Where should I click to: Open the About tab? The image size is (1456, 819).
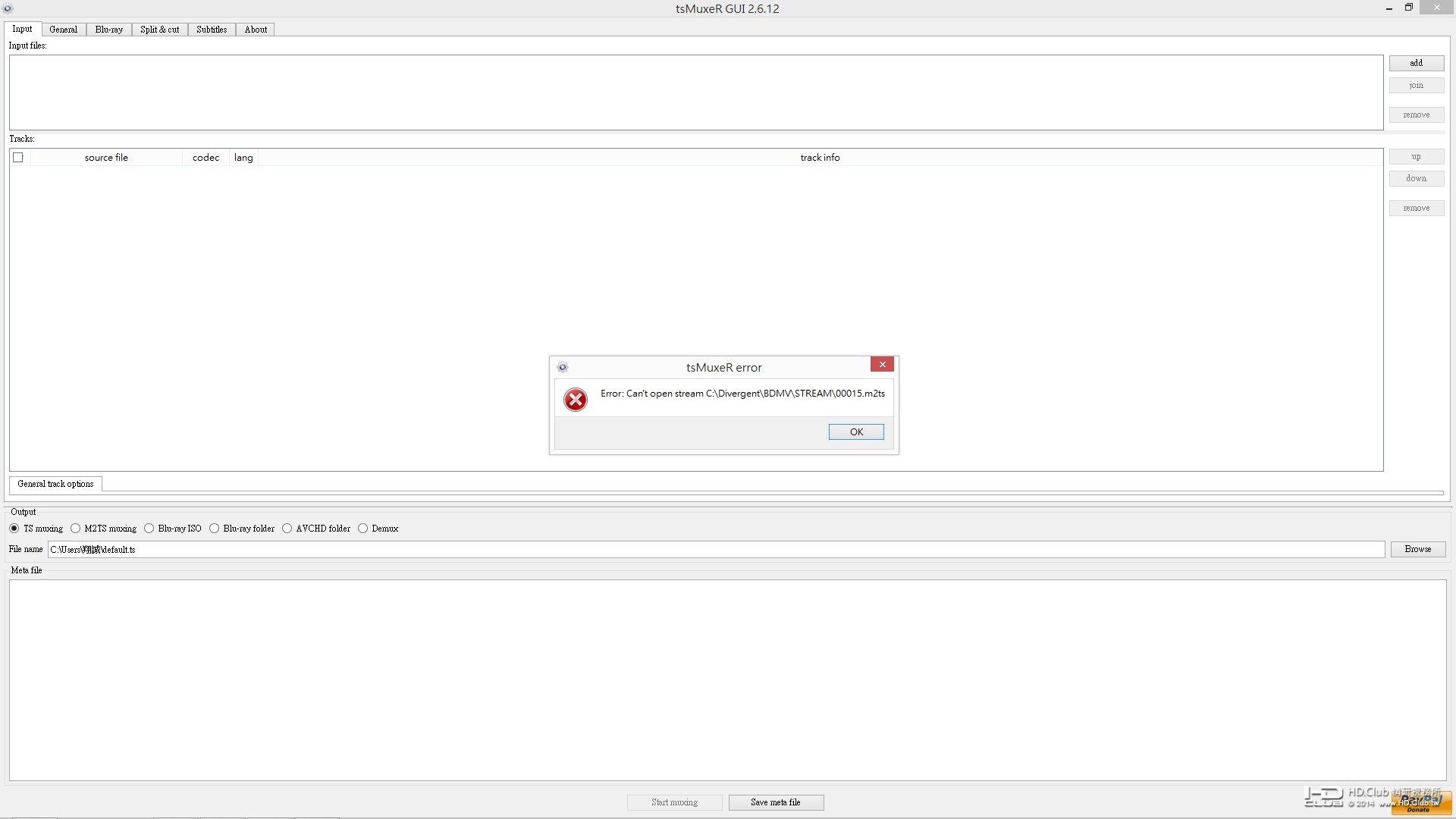pyautogui.click(x=256, y=30)
